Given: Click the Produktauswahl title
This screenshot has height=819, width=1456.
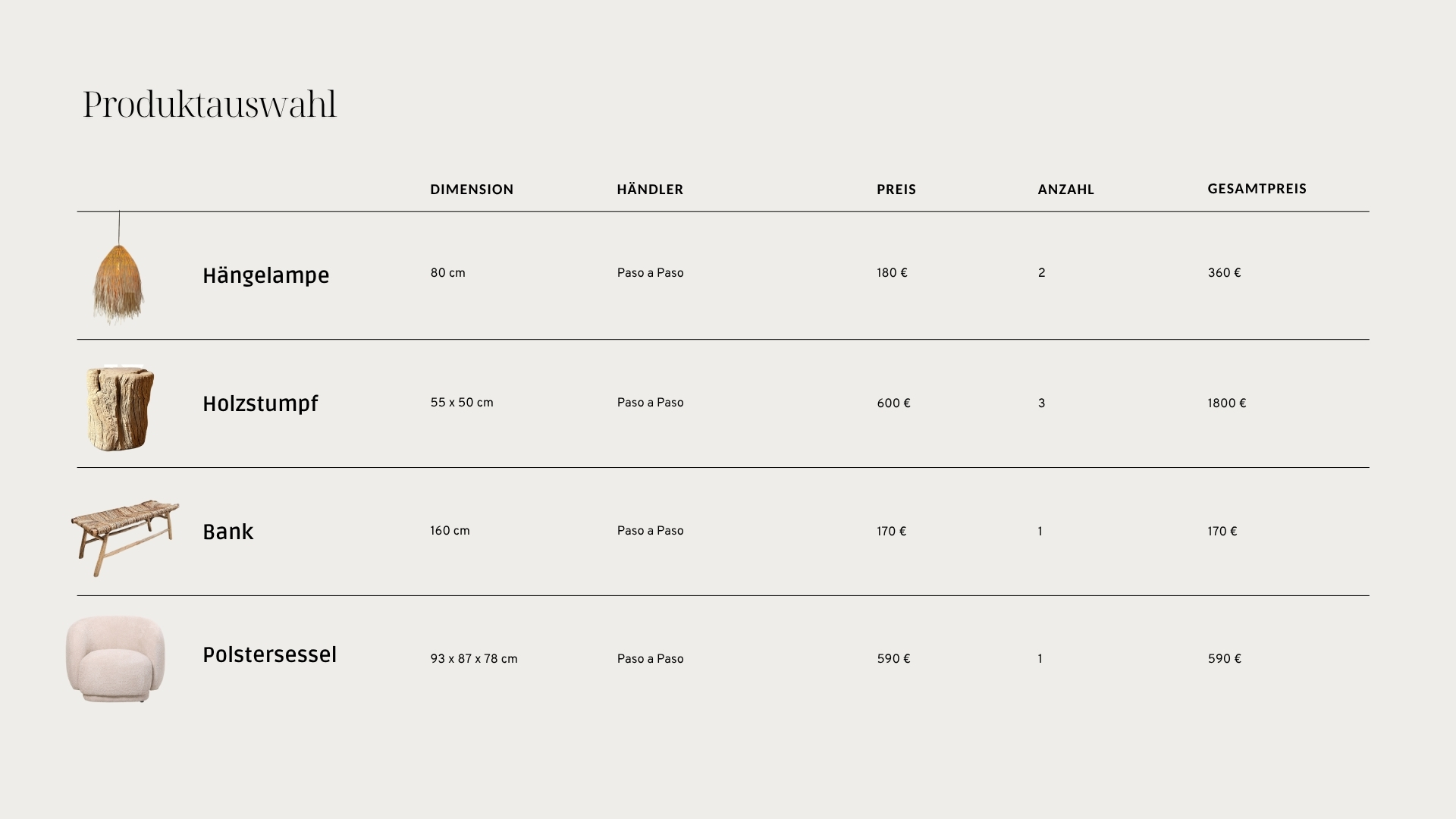Looking at the screenshot, I should [x=209, y=104].
